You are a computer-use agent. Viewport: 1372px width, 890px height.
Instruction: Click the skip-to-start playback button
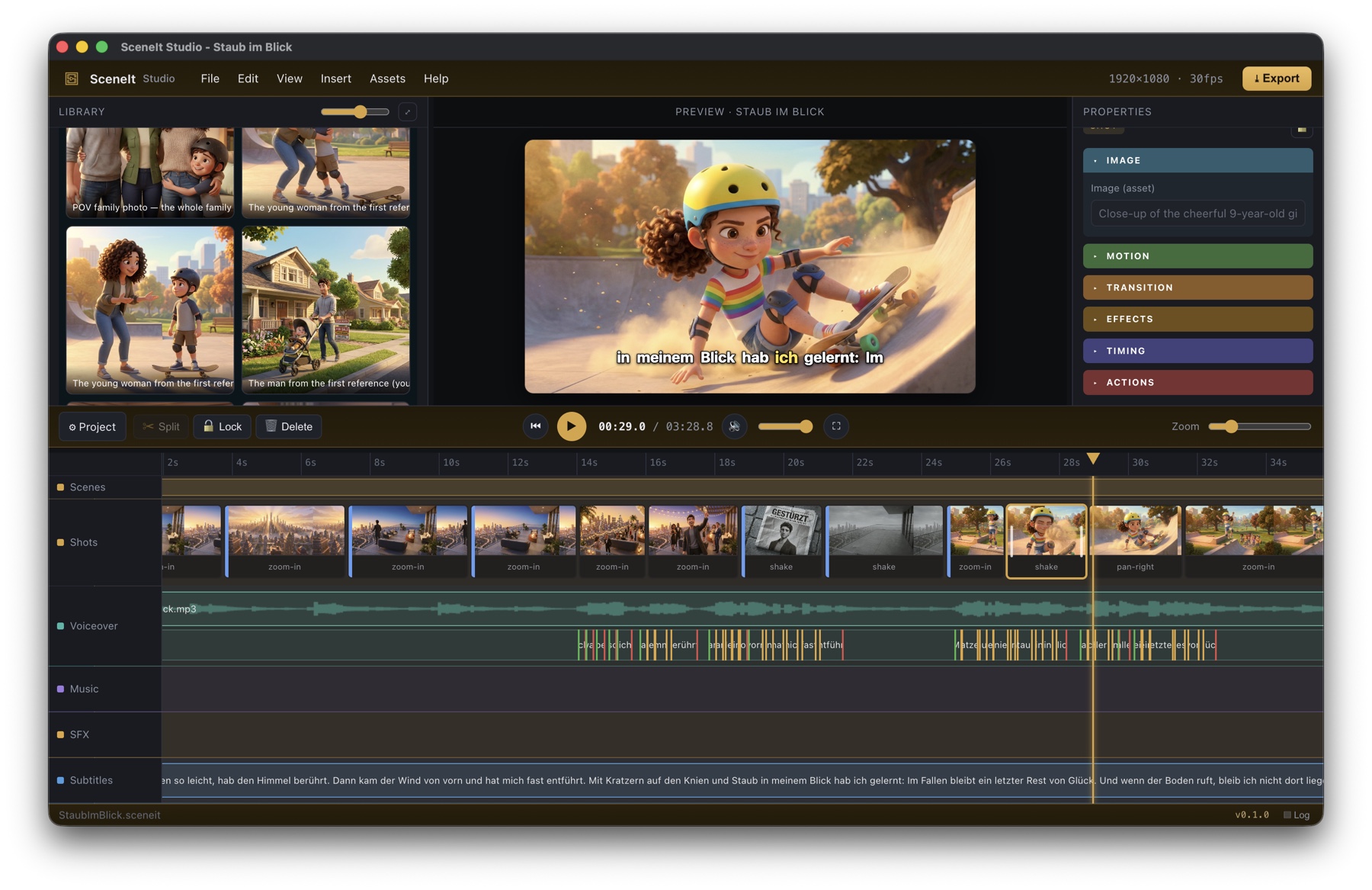click(536, 426)
